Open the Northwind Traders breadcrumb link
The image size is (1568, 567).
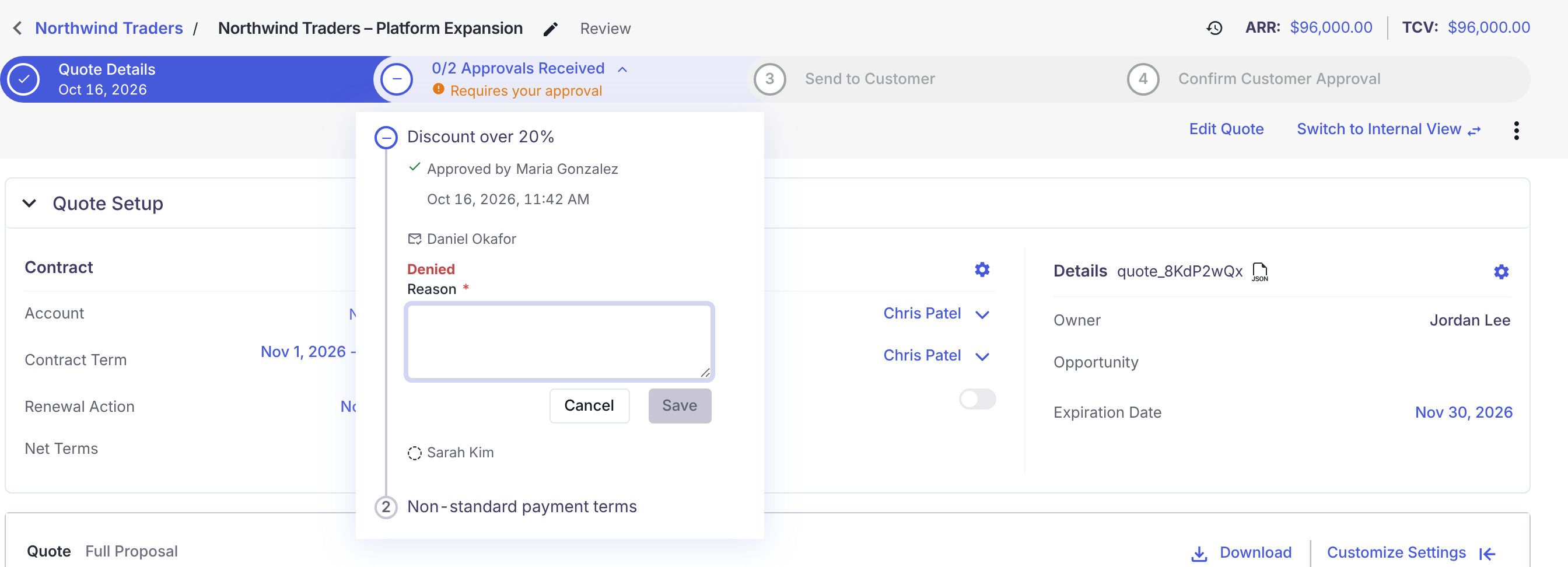(x=109, y=28)
